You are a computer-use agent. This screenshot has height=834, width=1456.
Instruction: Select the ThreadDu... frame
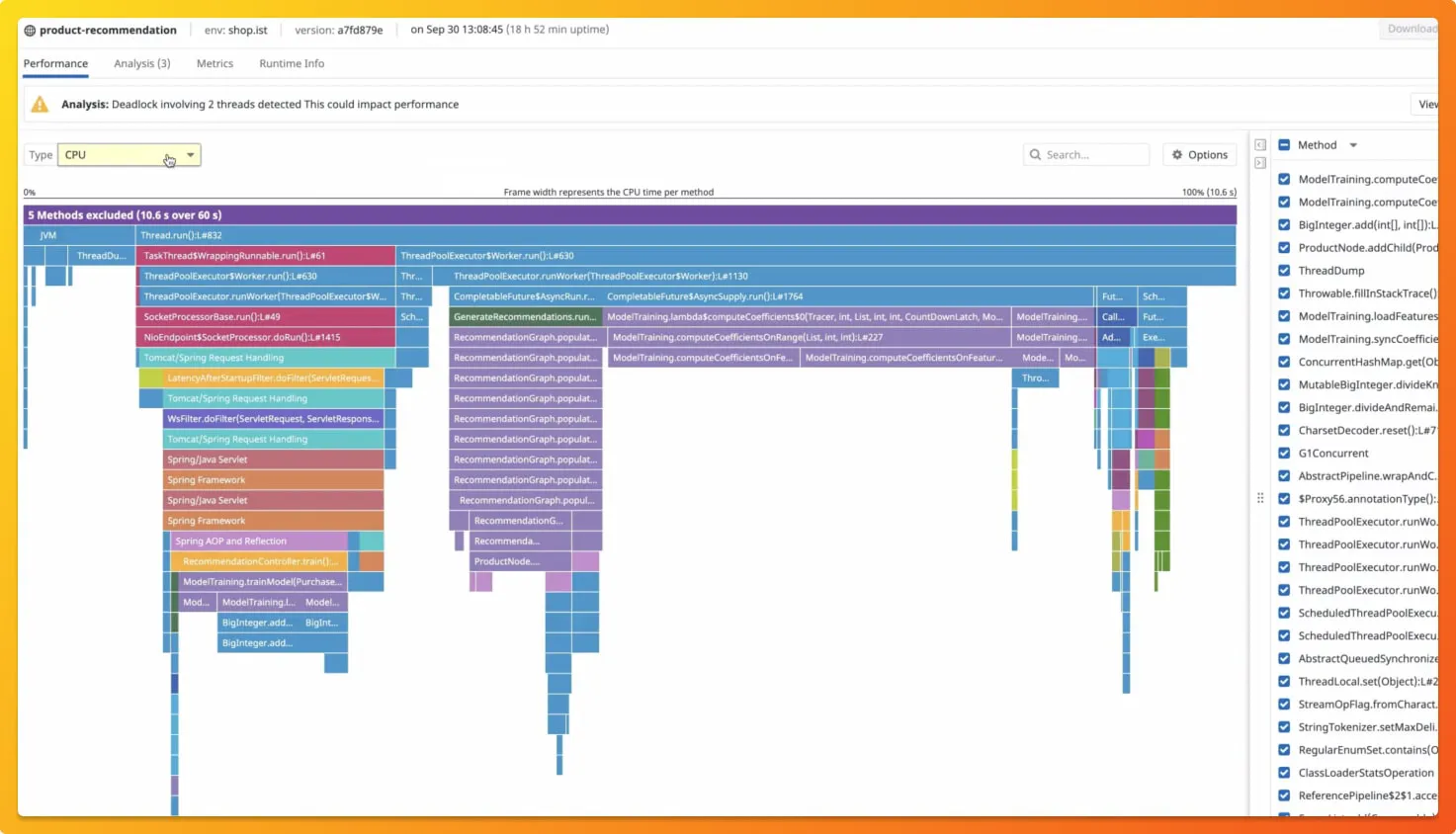pyautogui.click(x=103, y=256)
